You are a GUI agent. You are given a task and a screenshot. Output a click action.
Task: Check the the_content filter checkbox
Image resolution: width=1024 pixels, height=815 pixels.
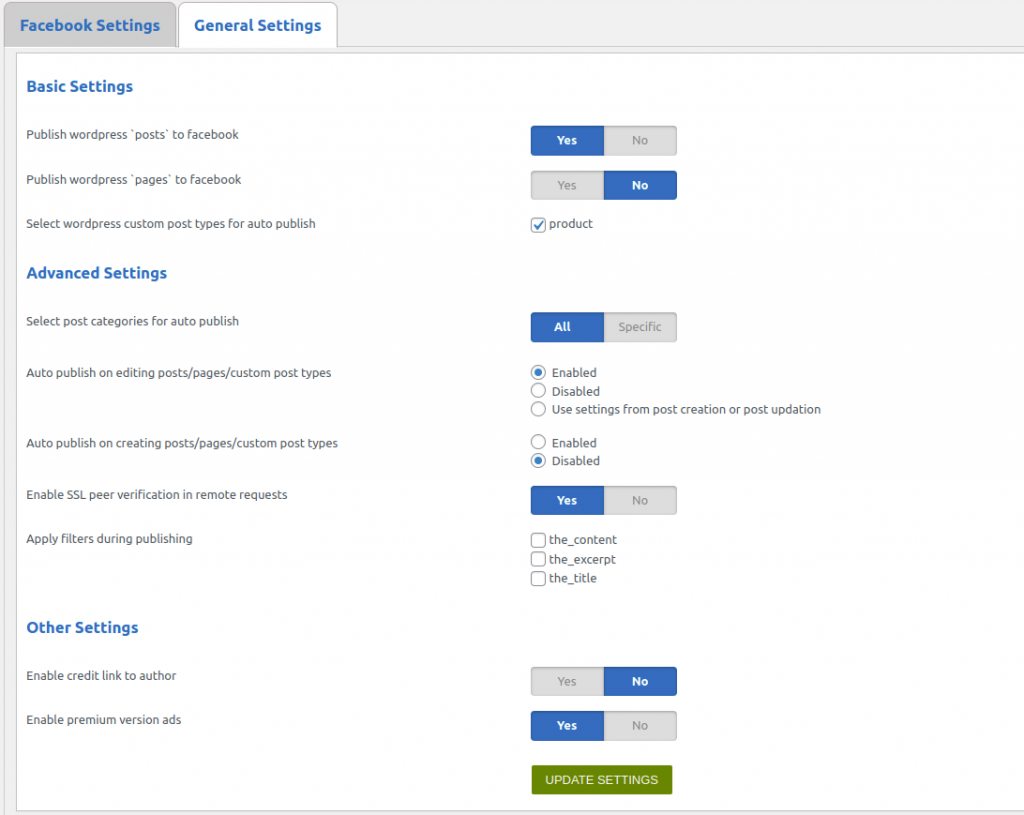click(x=538, y=540)
